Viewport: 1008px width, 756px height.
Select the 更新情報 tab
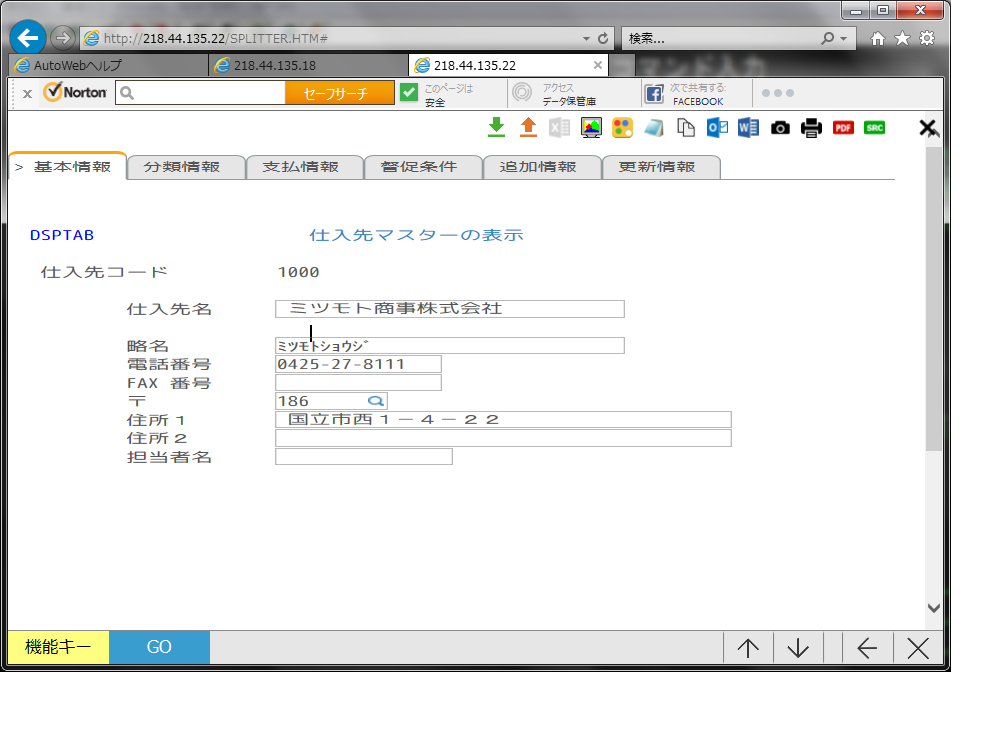point(661,168)
